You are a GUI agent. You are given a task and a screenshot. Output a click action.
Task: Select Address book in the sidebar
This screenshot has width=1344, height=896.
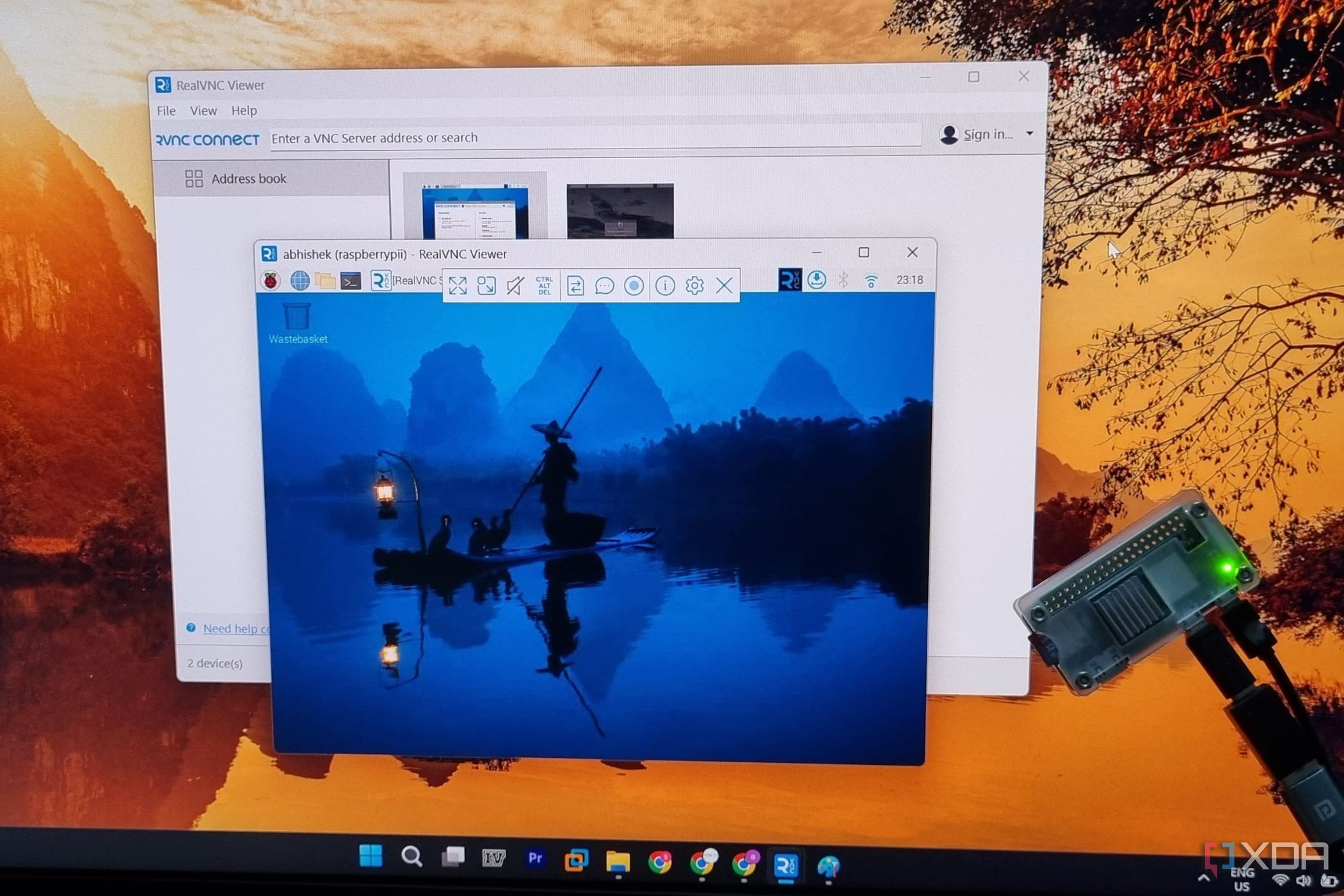click(249, 179)
